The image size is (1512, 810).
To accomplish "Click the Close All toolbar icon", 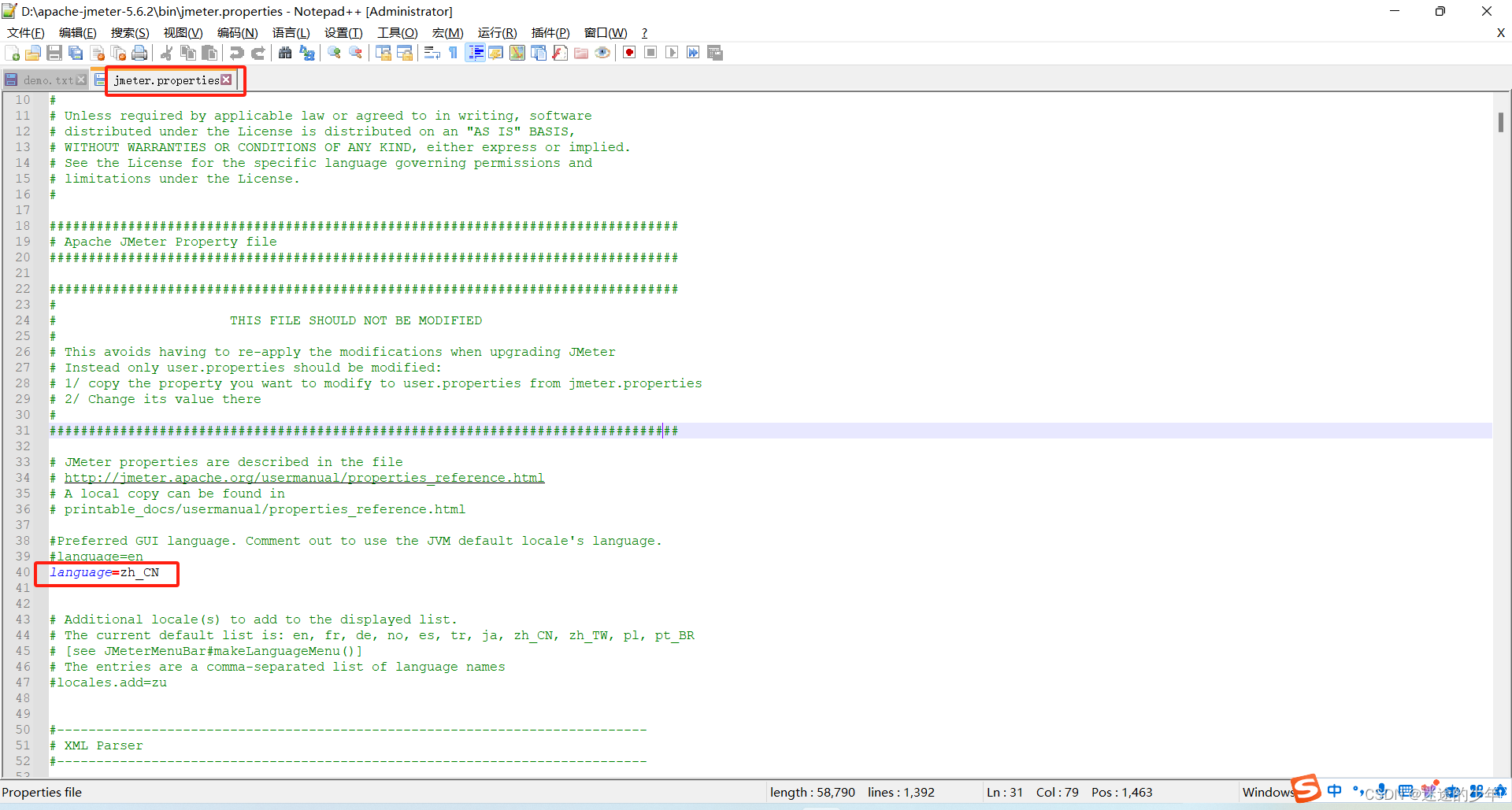I will click(119, 53).
